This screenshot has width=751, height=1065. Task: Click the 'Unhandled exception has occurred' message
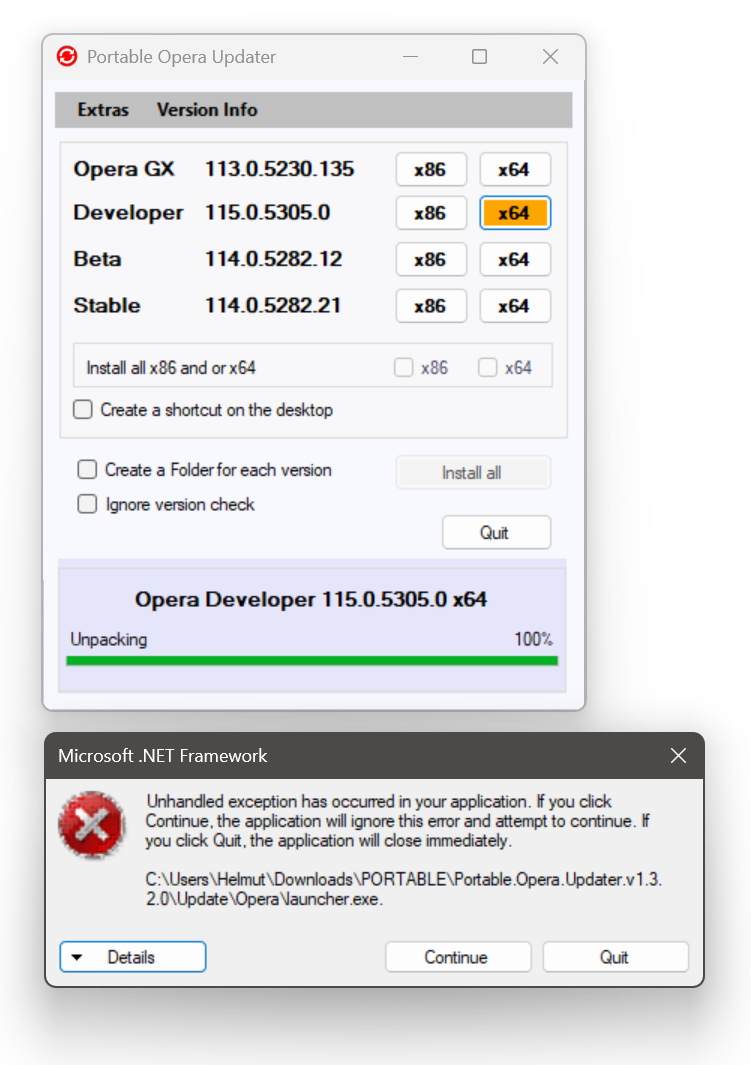coord(397,821)
